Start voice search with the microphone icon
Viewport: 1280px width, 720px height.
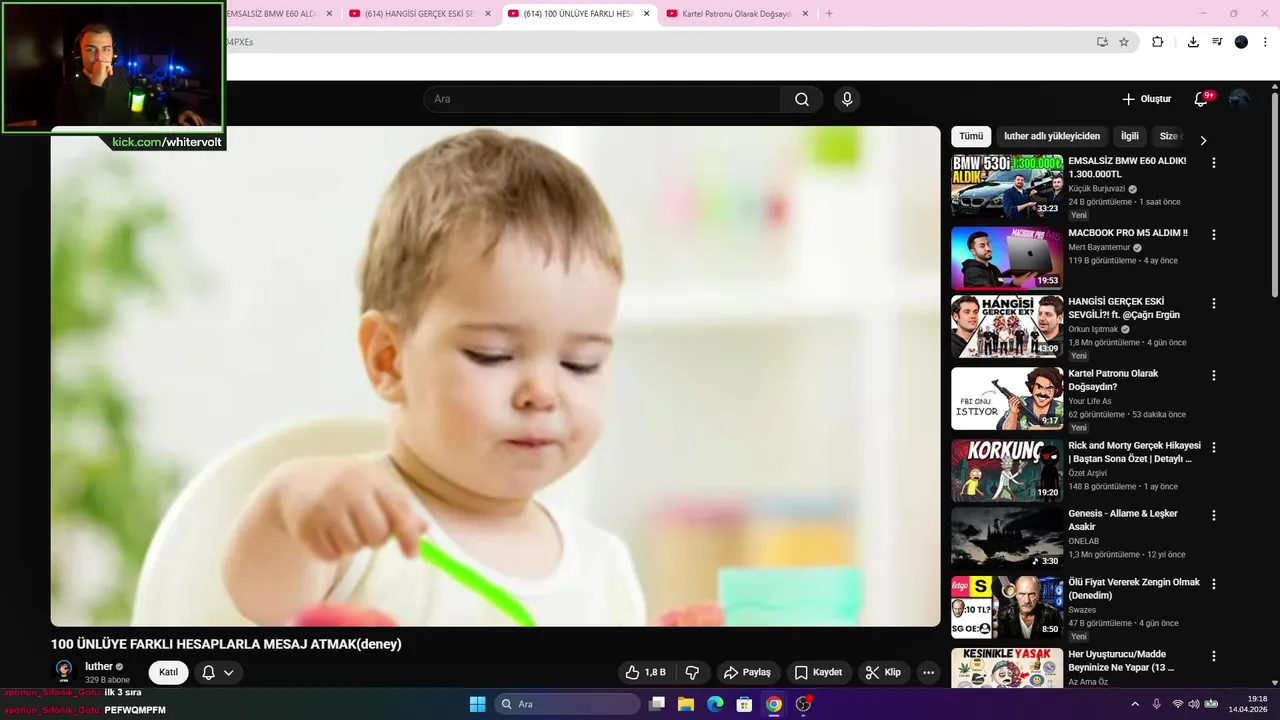click(847, 99)
